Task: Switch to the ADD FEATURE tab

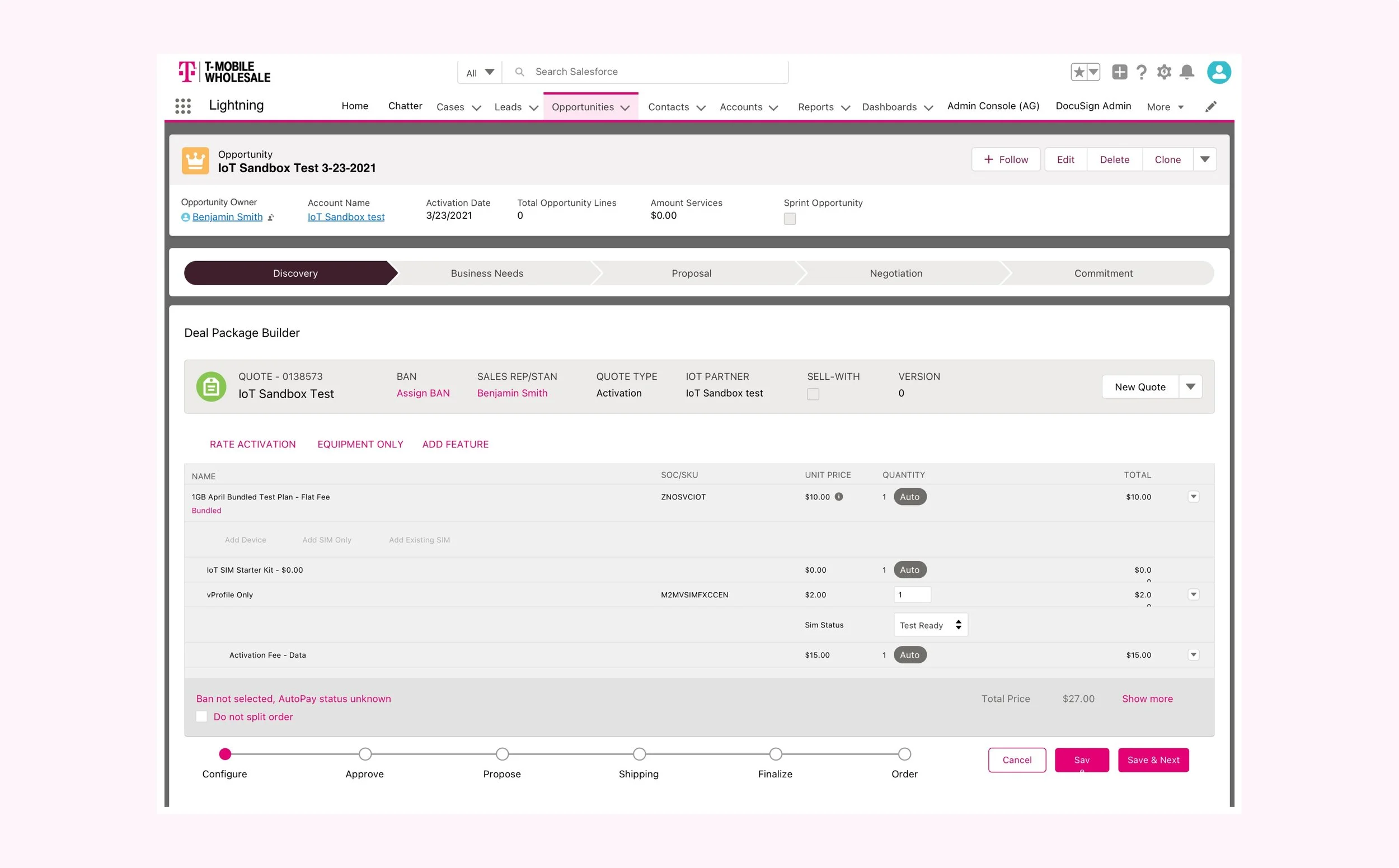Action: 456,444
